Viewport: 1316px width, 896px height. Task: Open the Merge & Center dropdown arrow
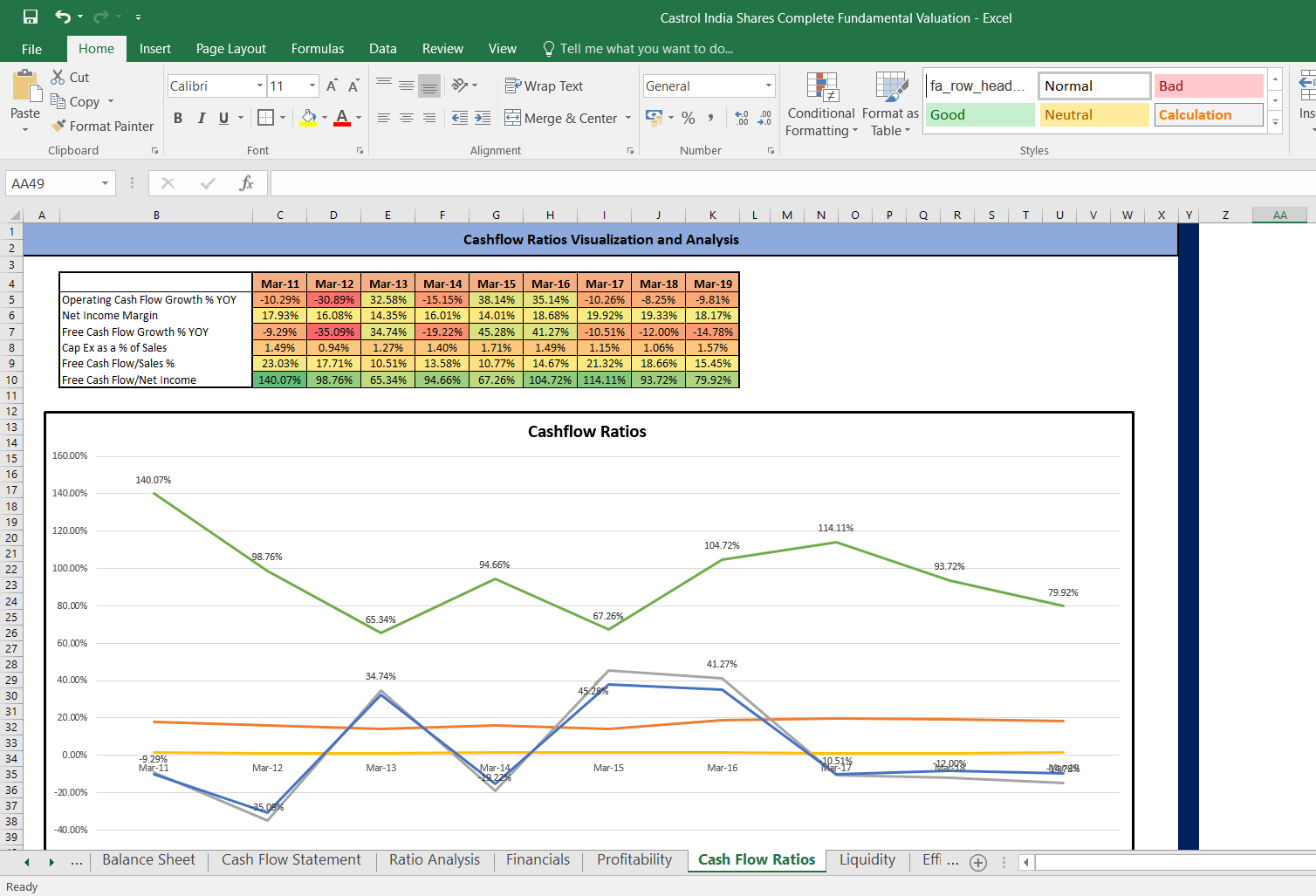[628, 118]
